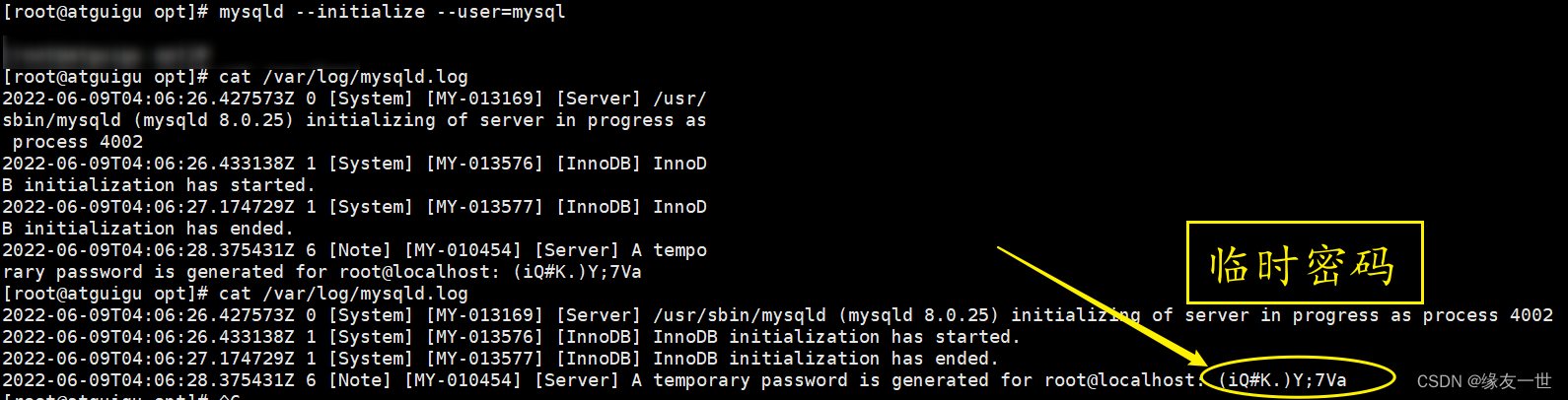Click the wrapped 'B initialization has ended.' line
Viewport: 1568px width, 400px height.
[x=147, y=229]
